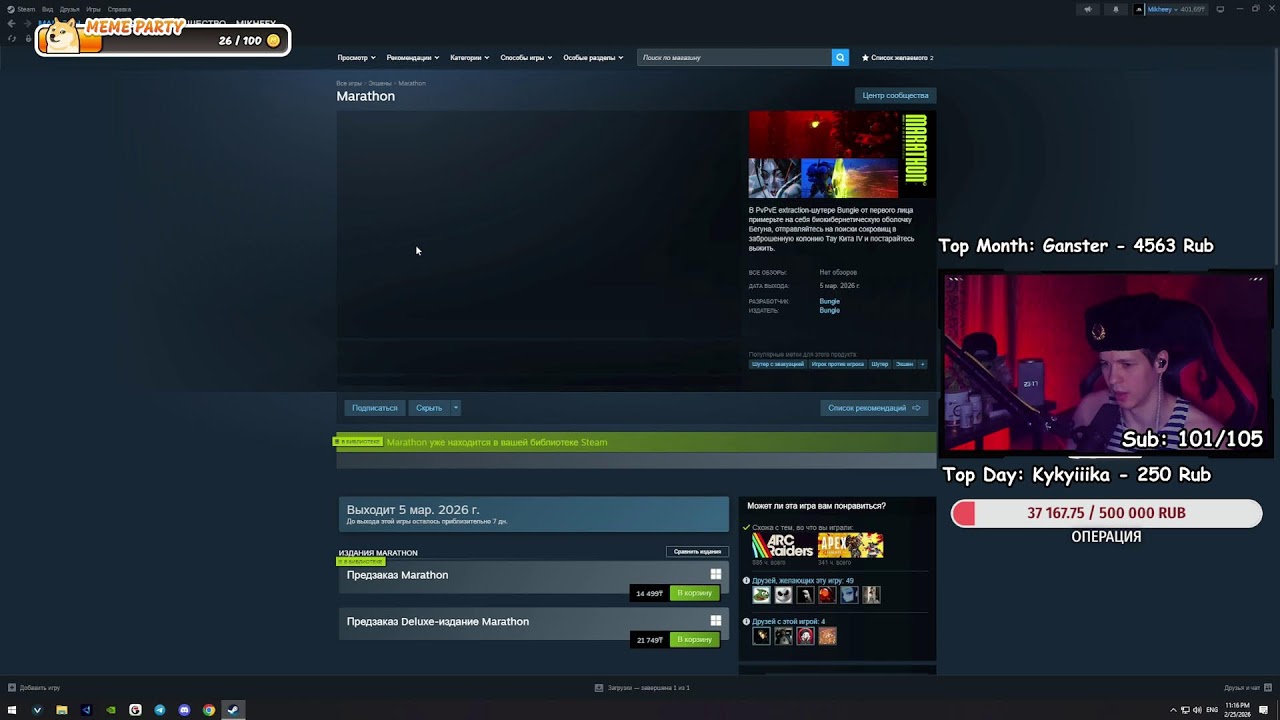Click the Игрок против игрока tag
This screenshot has height=720, width=1280.
[x=838, y=364]
